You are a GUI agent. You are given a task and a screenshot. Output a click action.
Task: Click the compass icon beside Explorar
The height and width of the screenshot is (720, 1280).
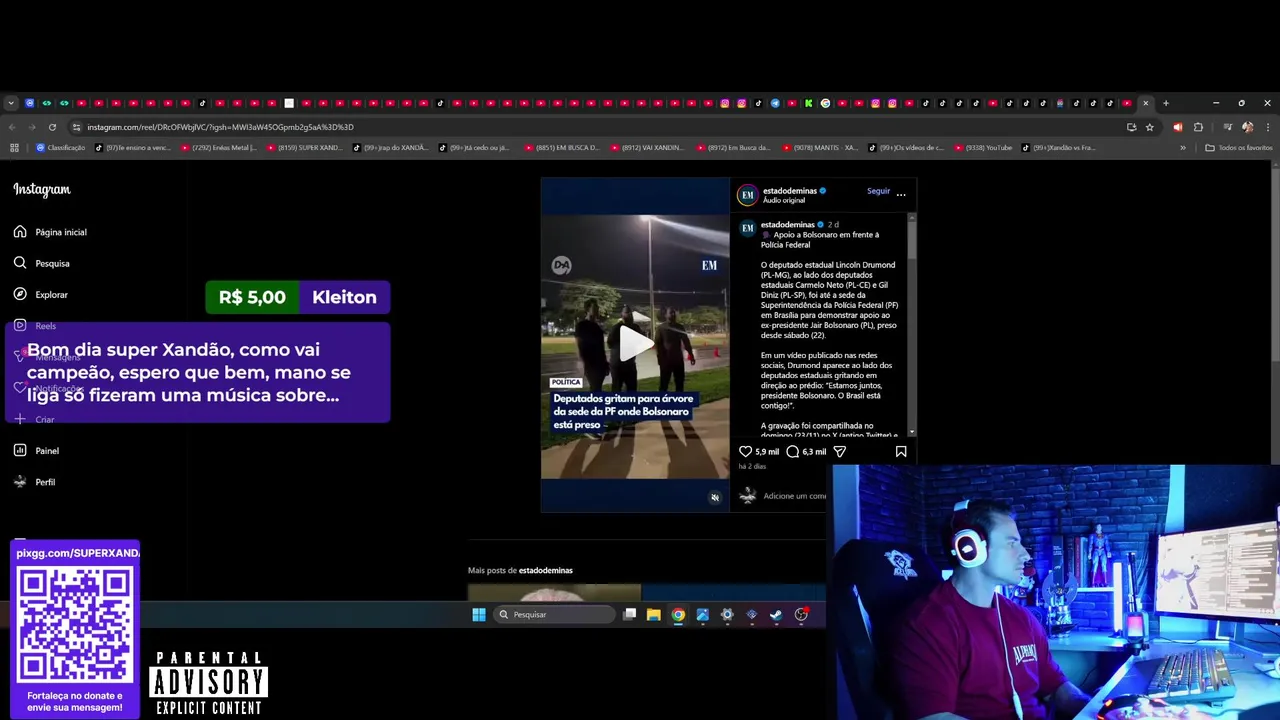tap(20, 294)
